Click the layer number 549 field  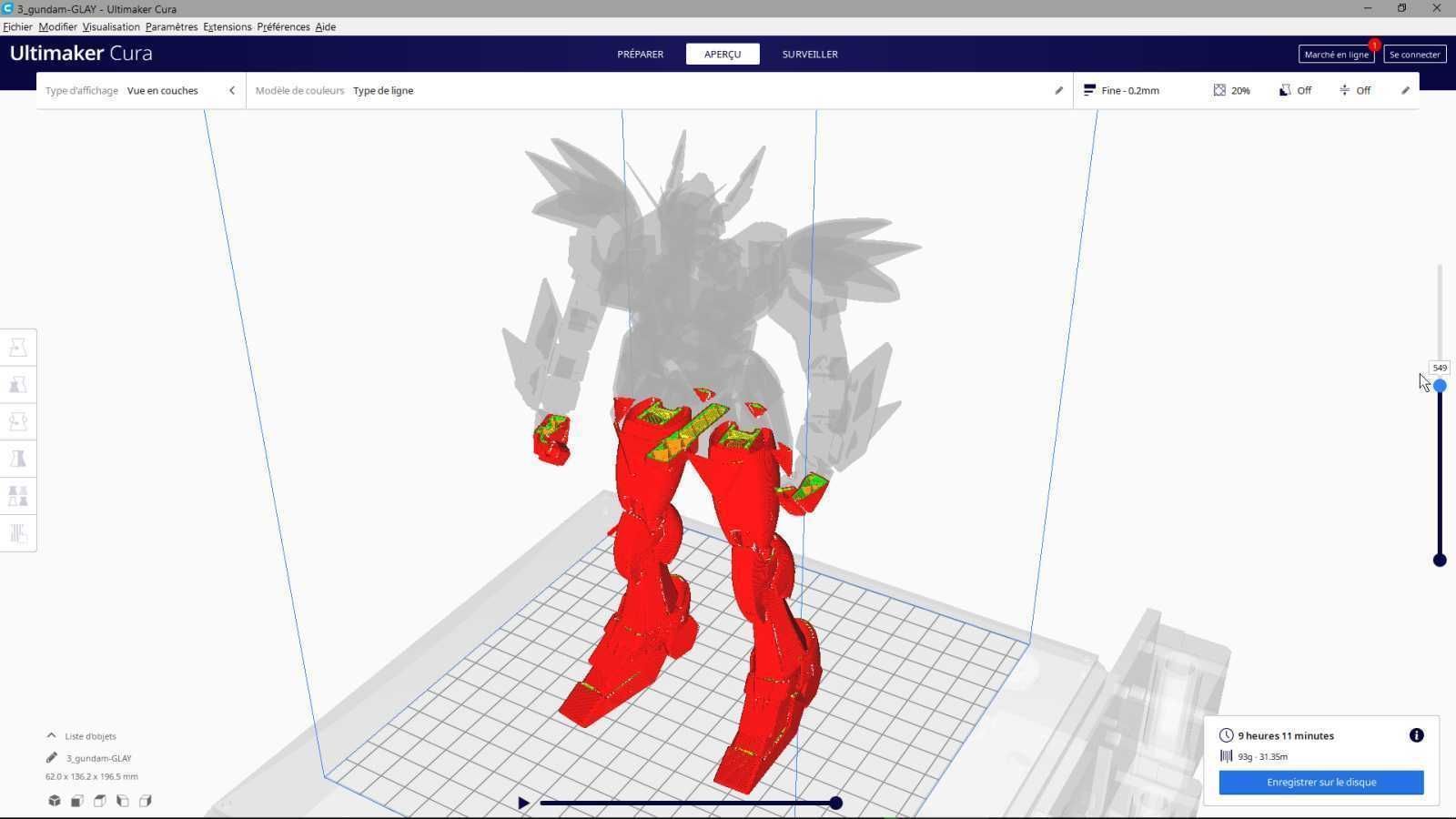point(1440,368)
